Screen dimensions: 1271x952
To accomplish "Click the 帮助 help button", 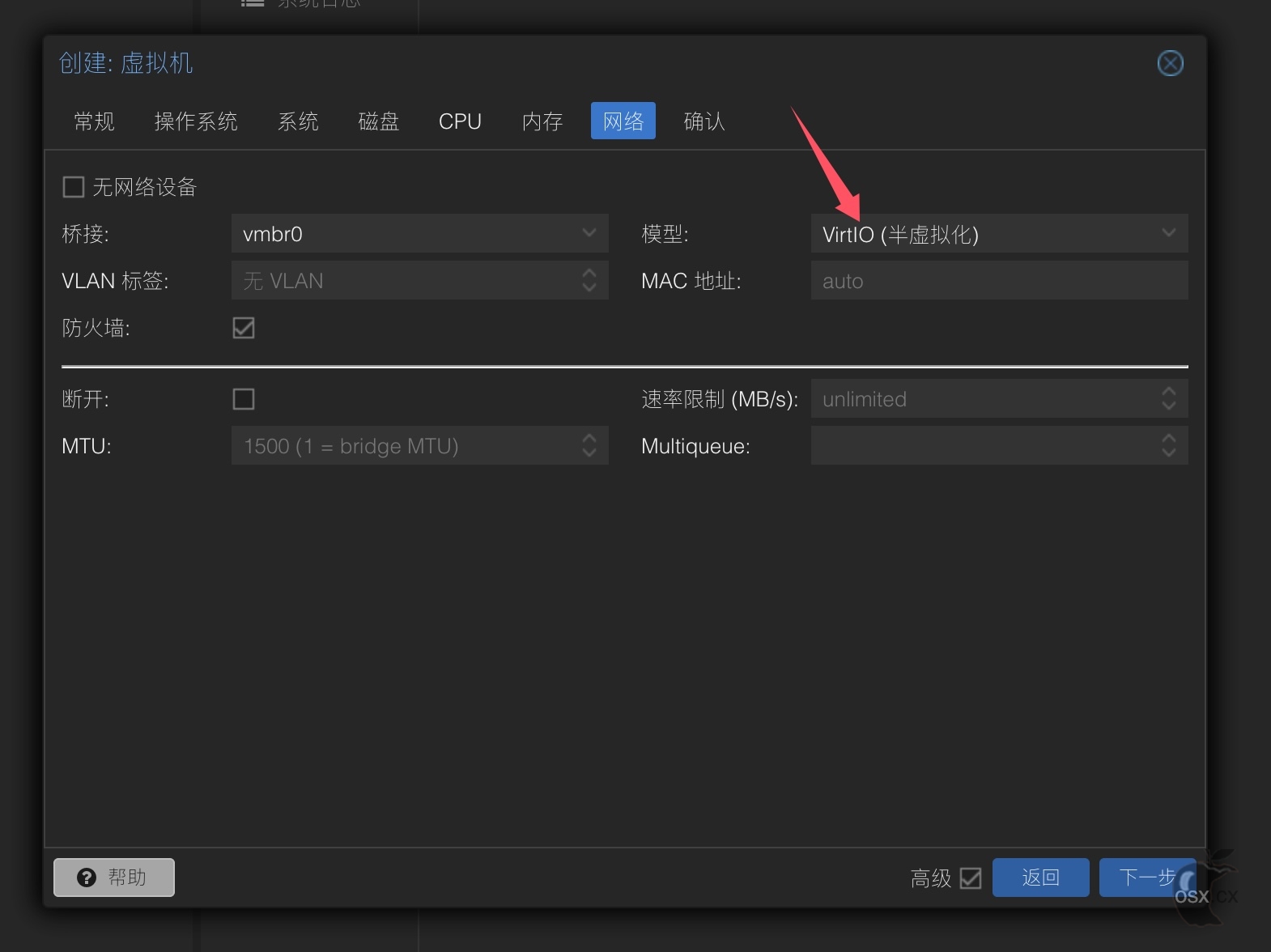I will (x=114, y=878).
